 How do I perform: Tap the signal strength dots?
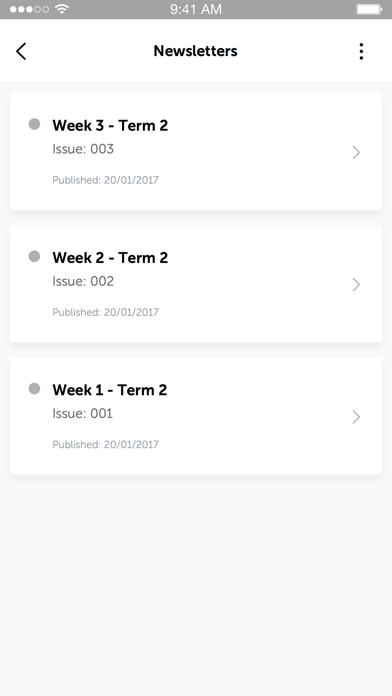click(x=29, y=9)
